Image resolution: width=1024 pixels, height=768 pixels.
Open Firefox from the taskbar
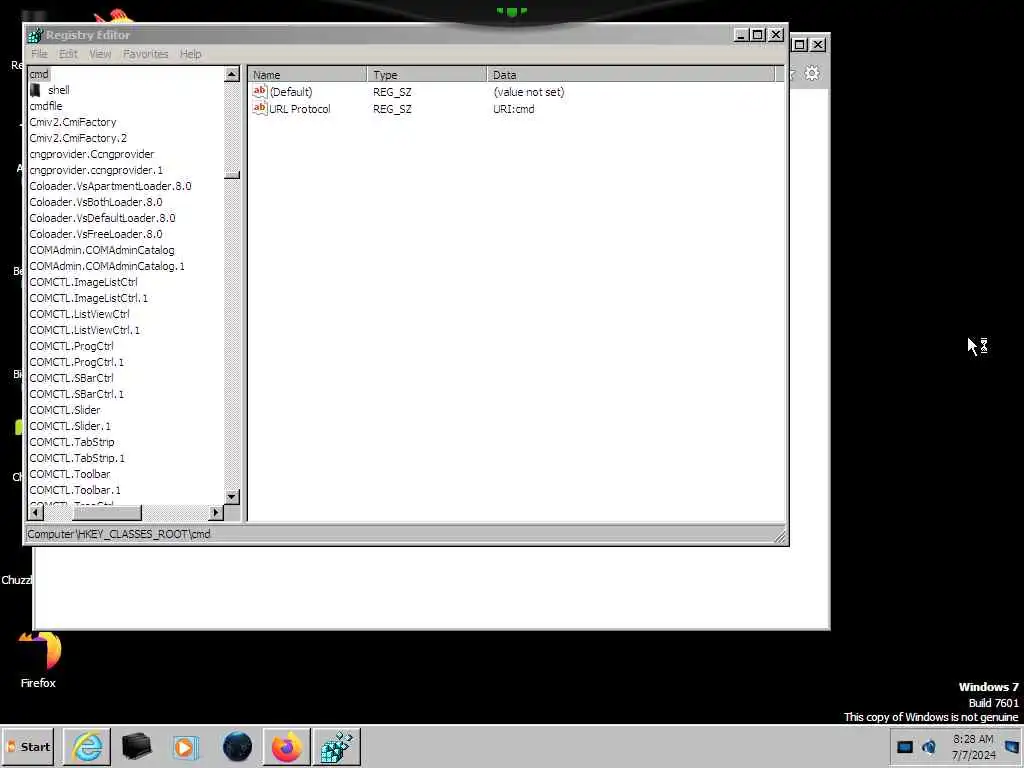click(x=287, y=746)
